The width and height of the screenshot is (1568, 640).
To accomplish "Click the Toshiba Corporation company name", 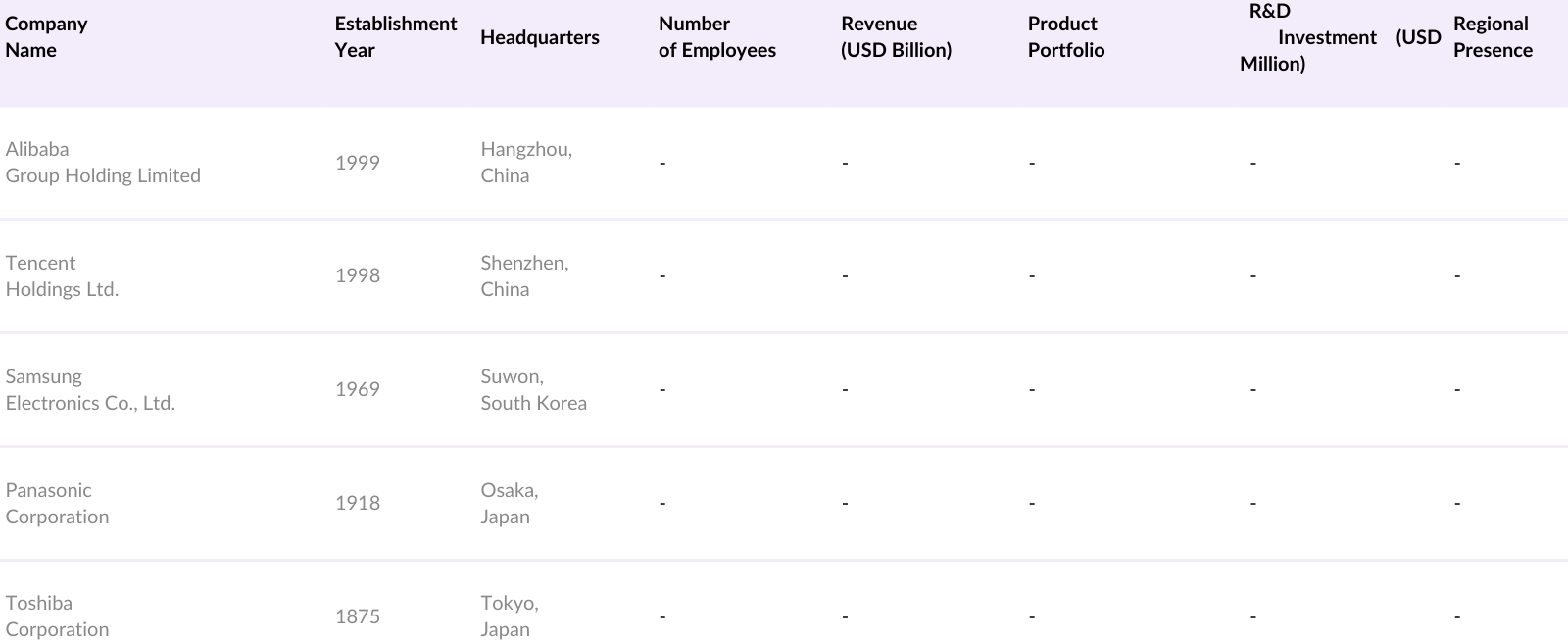I will [57, 616].
